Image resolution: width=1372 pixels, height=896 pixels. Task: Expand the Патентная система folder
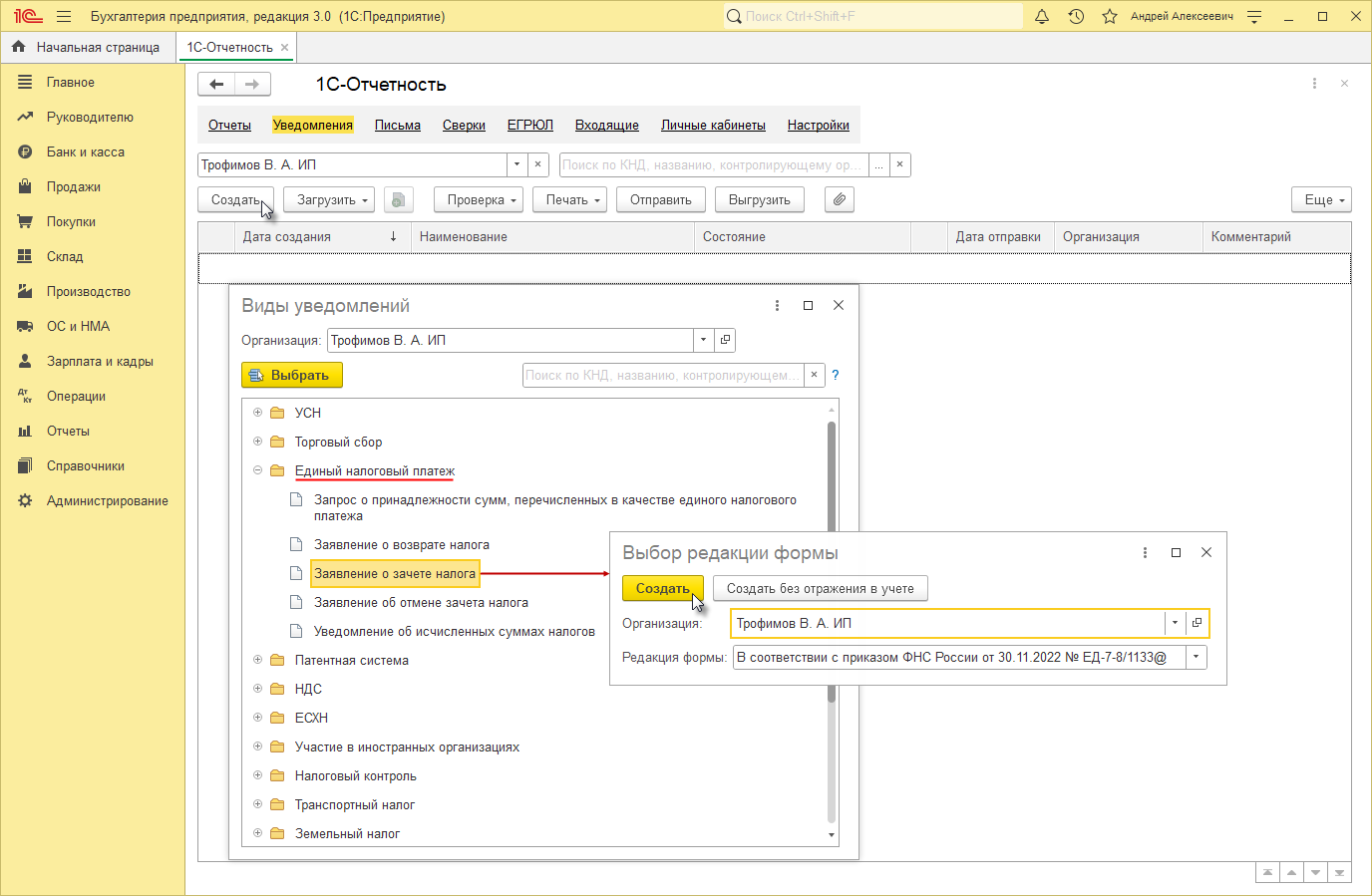(258, 660)
